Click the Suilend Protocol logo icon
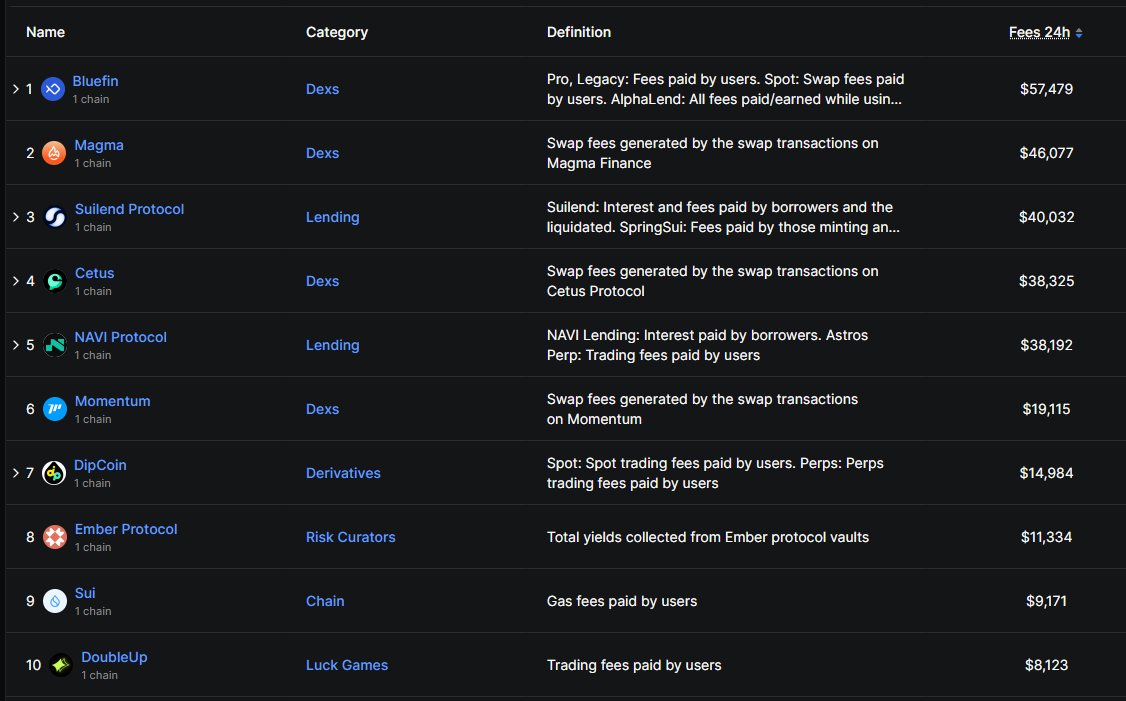 tap(55, 217)
